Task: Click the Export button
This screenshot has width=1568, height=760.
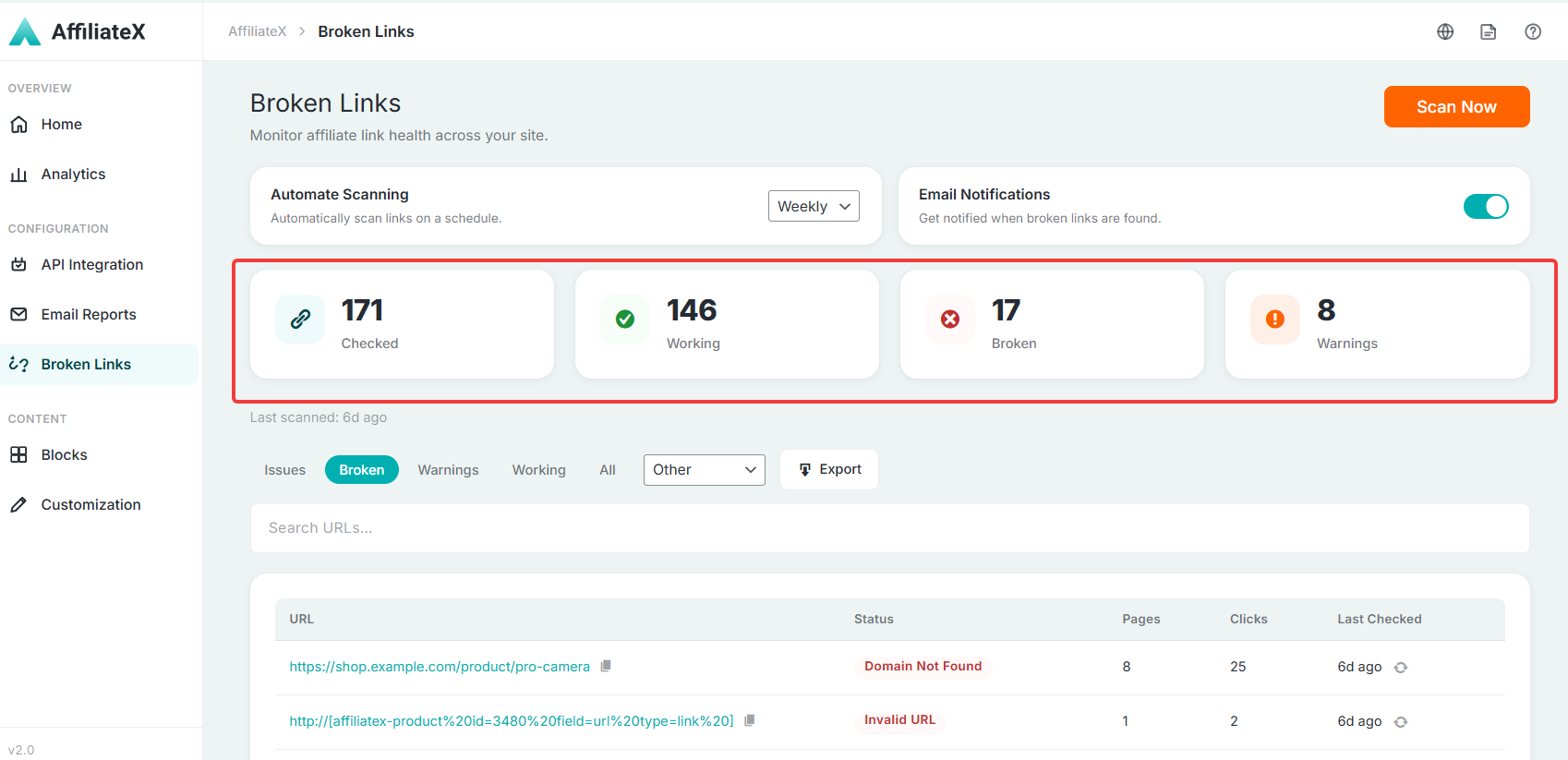Action: 829,469
